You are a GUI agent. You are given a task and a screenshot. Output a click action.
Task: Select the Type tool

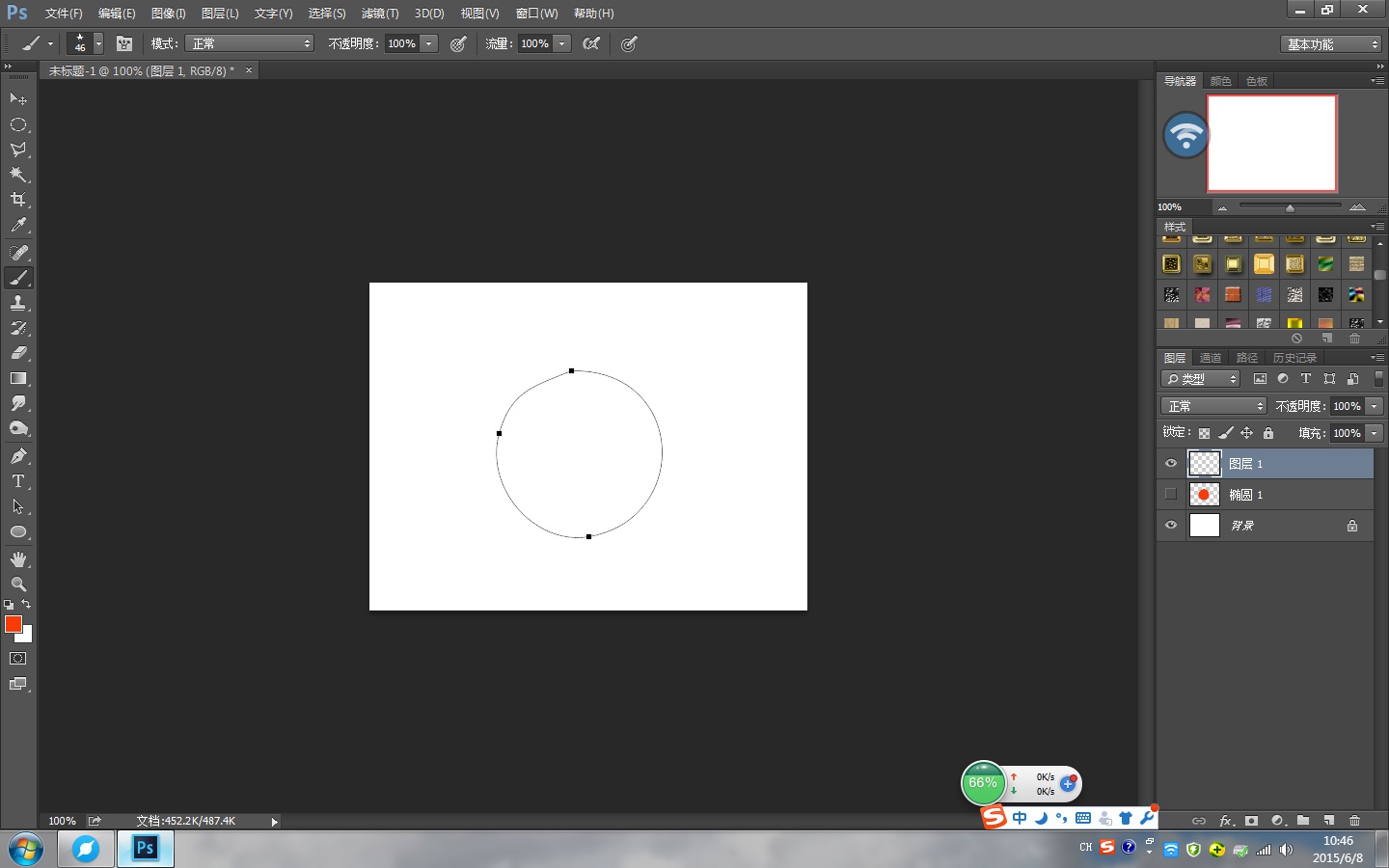(18, 481)
